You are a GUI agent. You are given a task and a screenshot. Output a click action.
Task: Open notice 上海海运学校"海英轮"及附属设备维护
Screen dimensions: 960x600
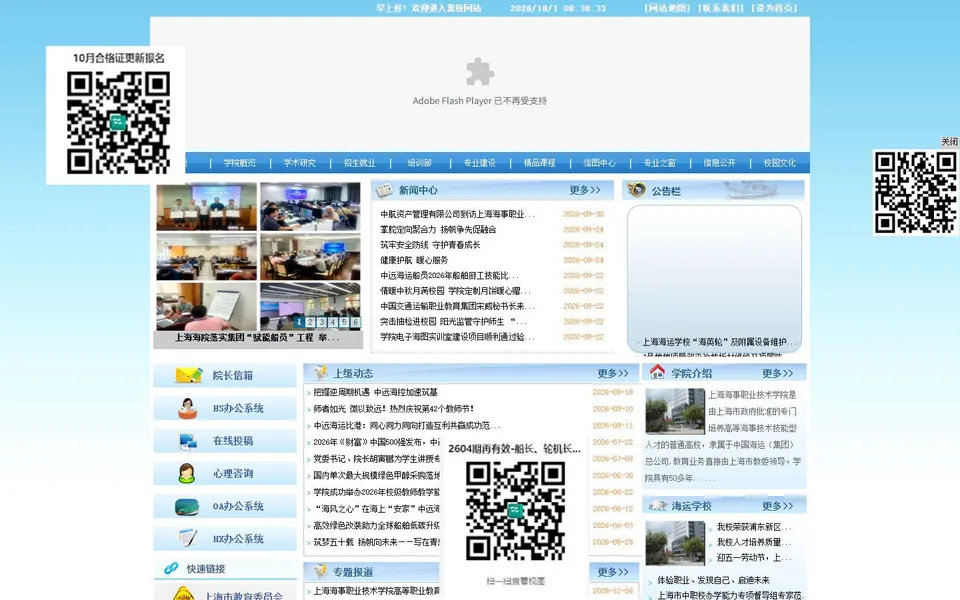[719, 342]
